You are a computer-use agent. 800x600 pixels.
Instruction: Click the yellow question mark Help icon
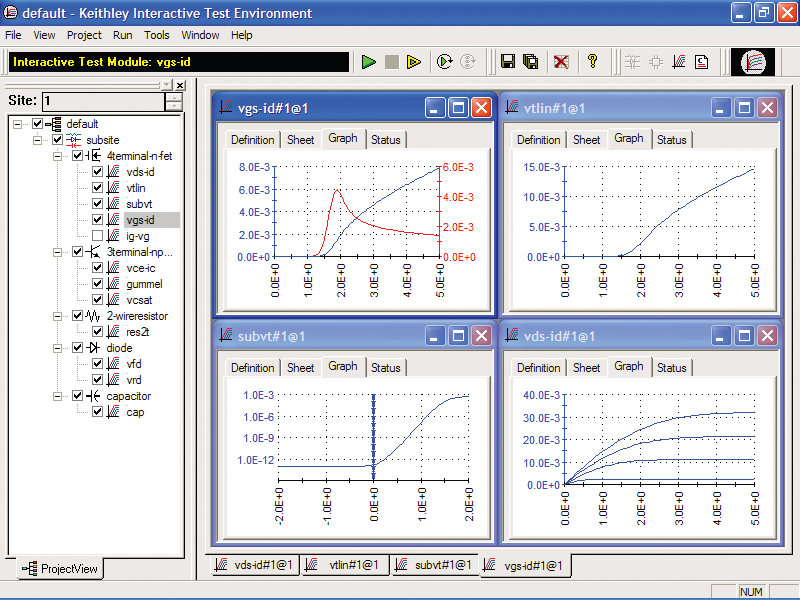[592, 61]
